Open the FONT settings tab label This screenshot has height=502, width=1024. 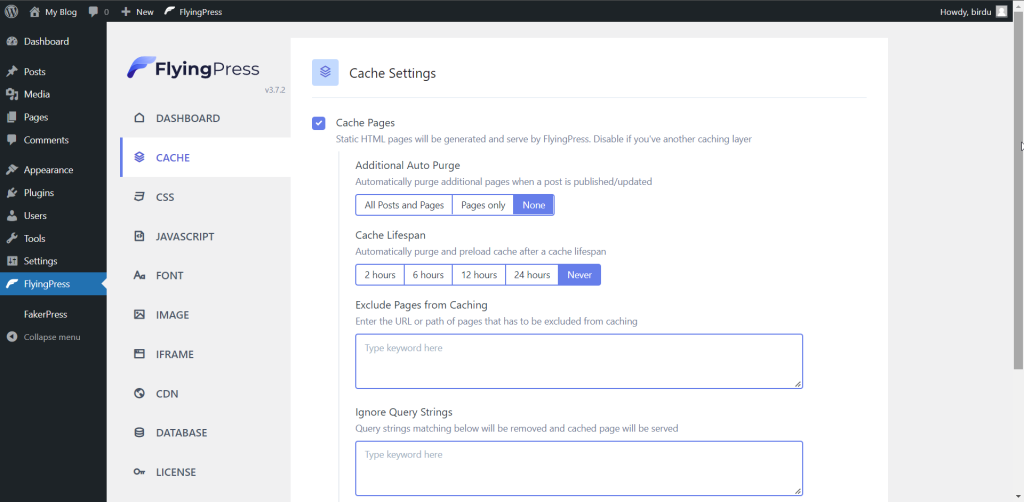tap(170, 275)
